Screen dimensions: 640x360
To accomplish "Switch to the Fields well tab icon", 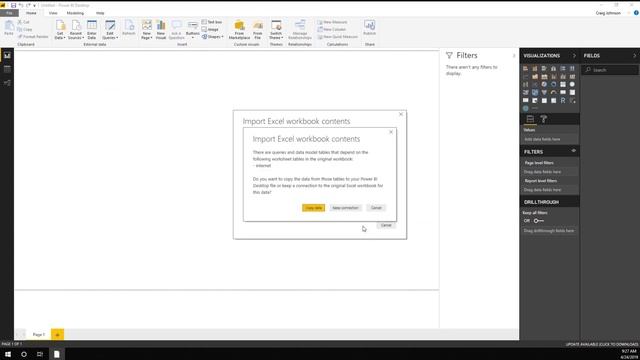I will (x=530, y=119).
